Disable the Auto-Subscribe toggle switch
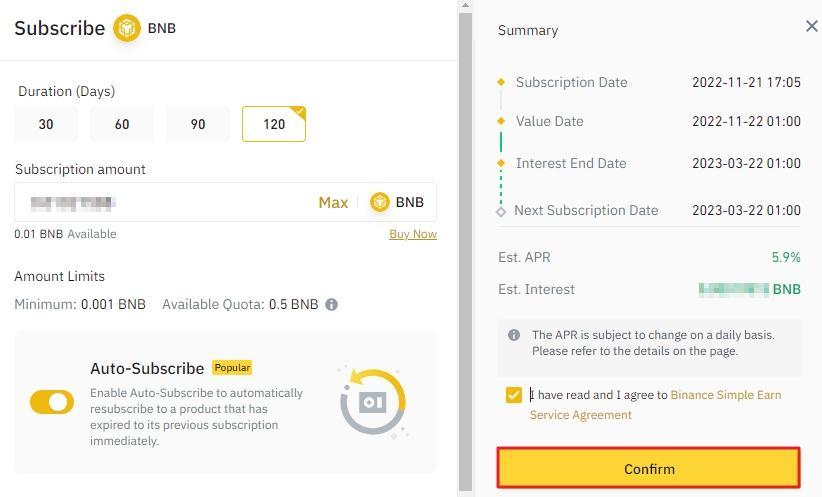The image size is (822, 497). point(52,402)
